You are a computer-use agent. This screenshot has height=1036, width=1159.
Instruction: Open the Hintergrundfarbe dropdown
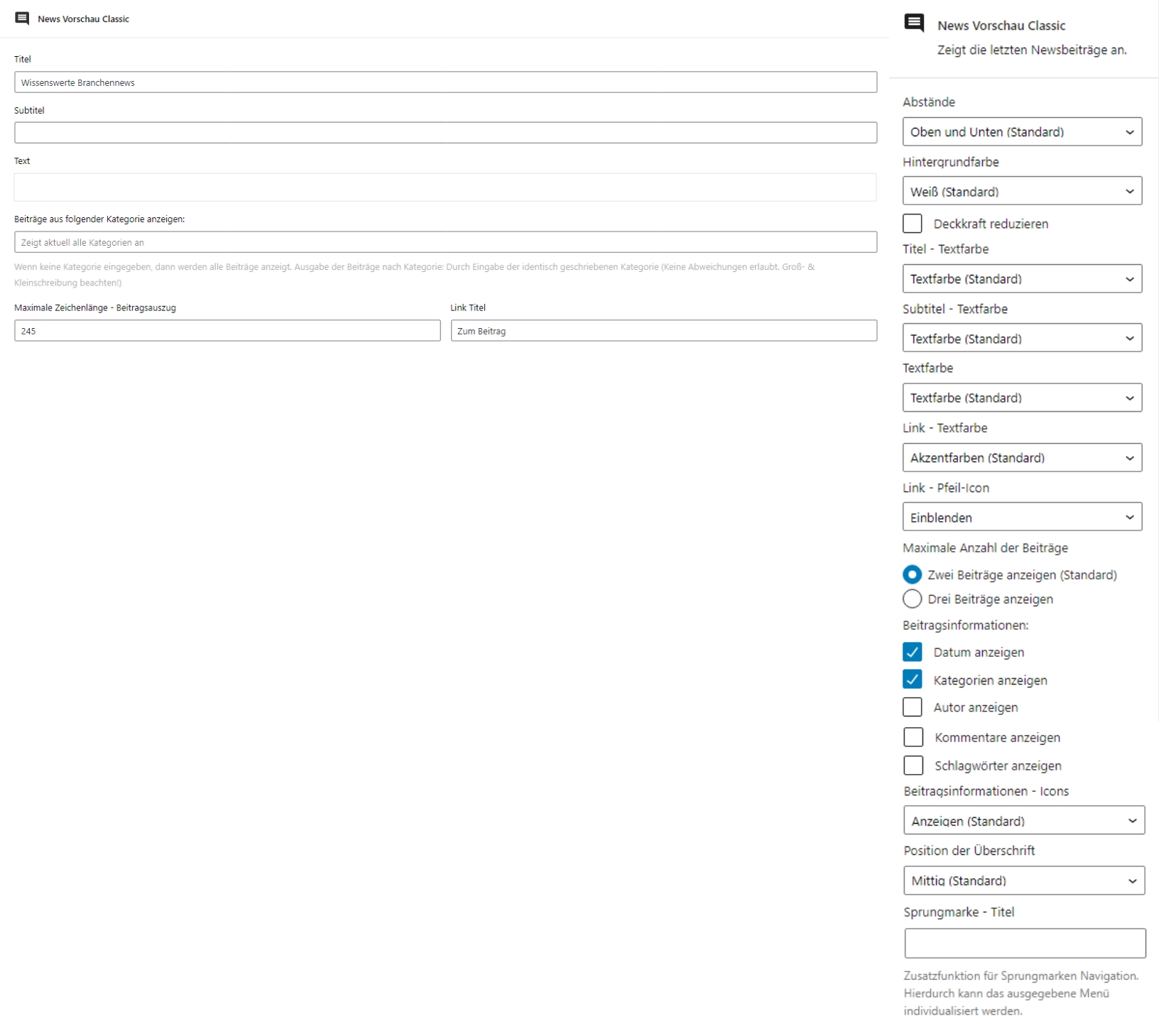(x=1023, y=192)
